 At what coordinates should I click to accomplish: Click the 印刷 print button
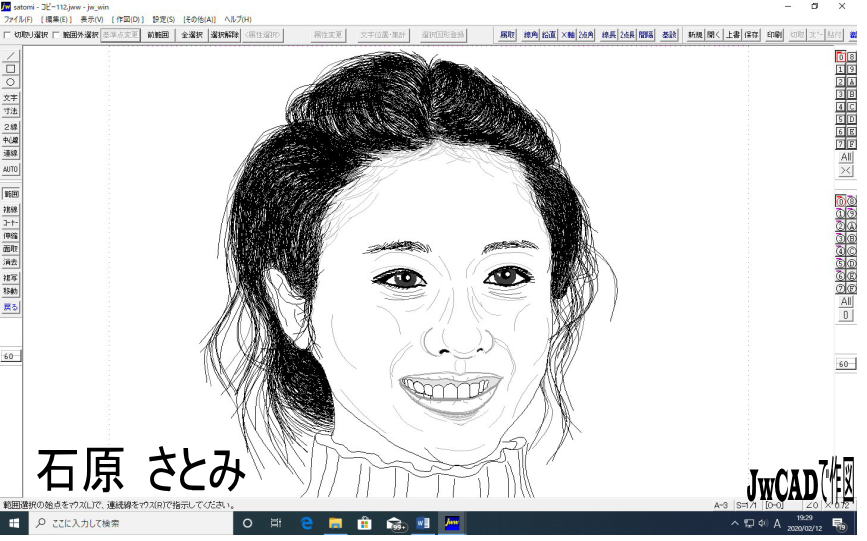click(x=774, y=35)
